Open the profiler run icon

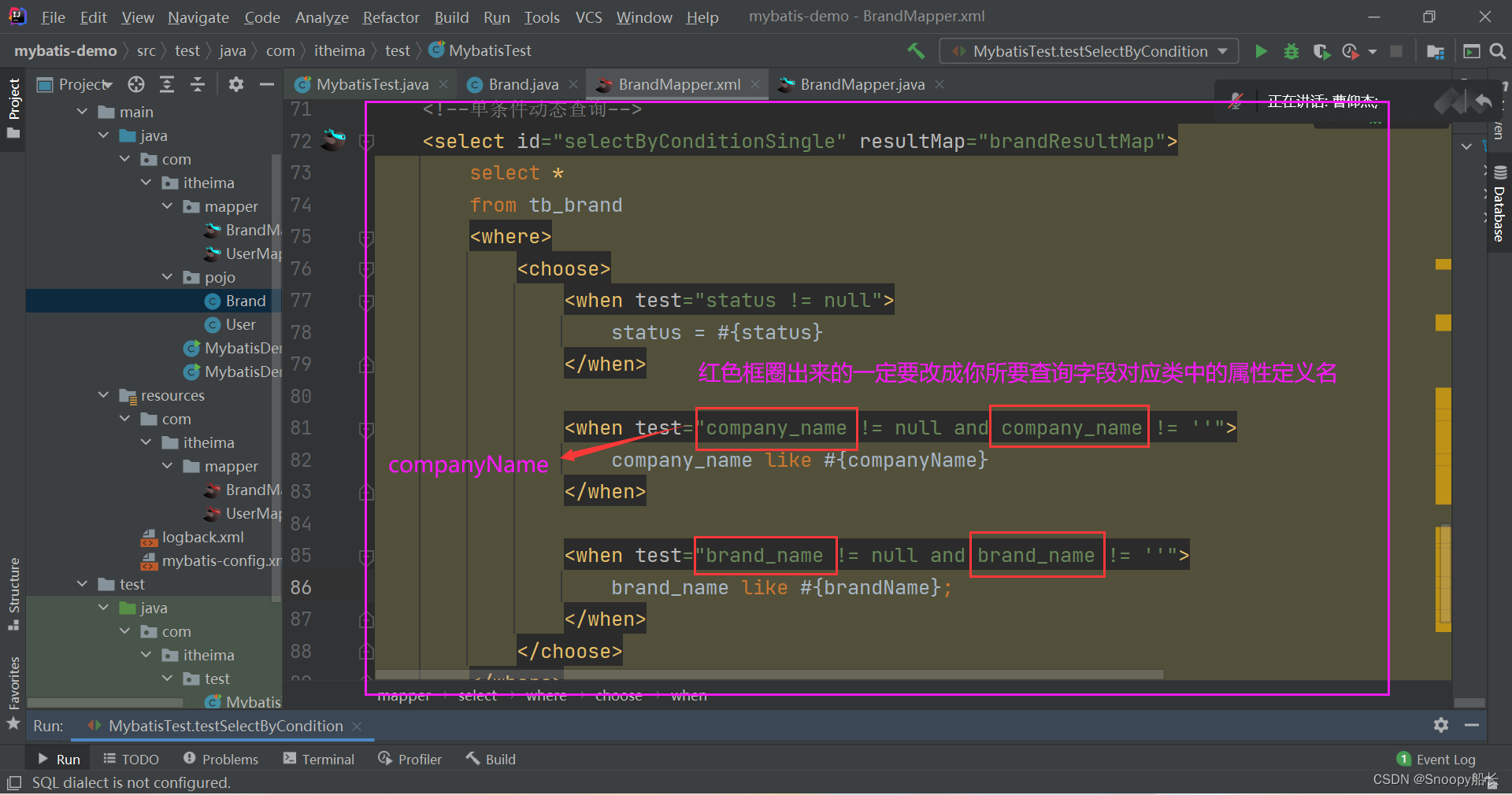(x=1351, y=51)
